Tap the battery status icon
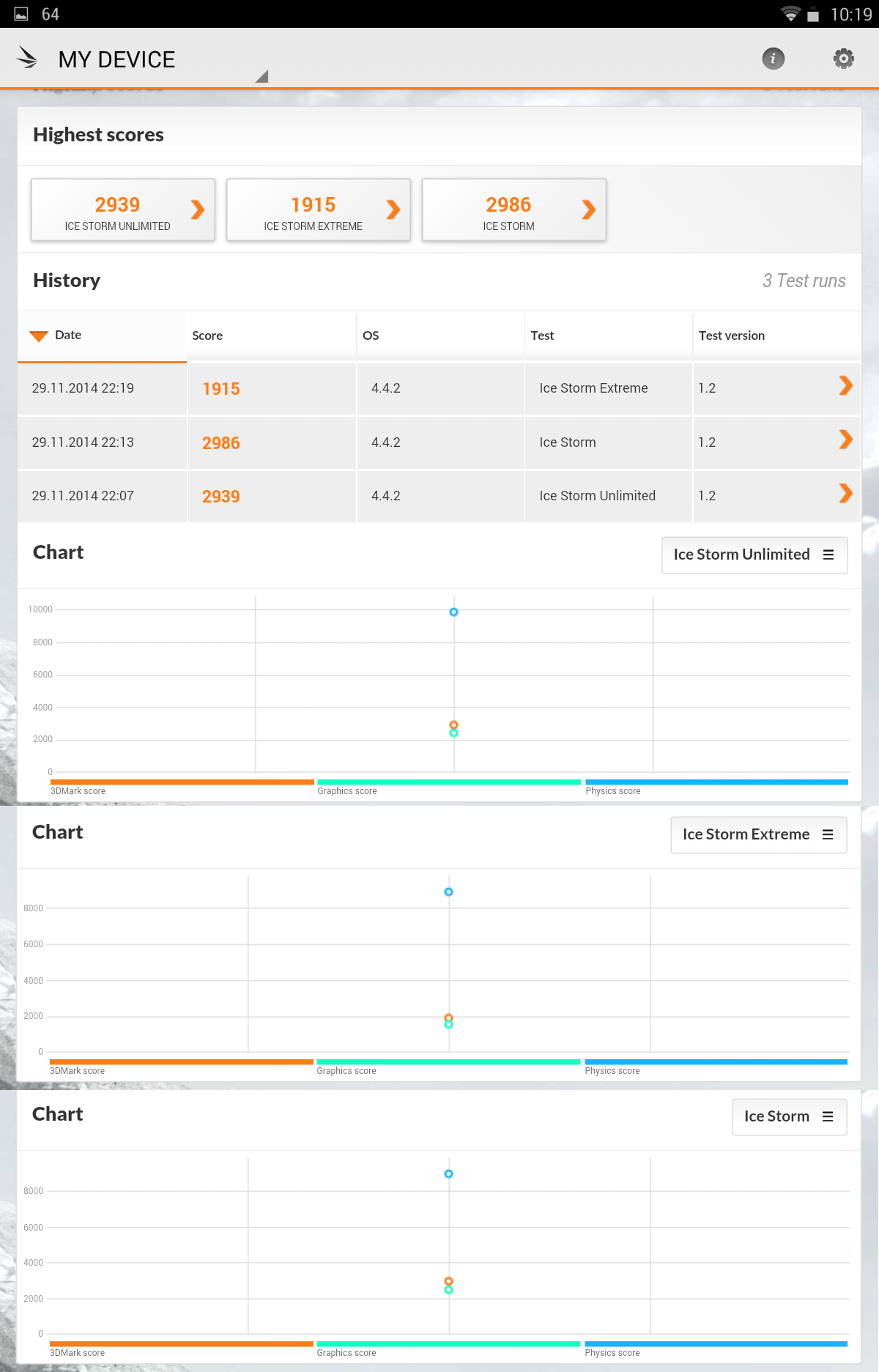Image resolution: width=879 pixels, height=1372 pixels. pos(813,14)
